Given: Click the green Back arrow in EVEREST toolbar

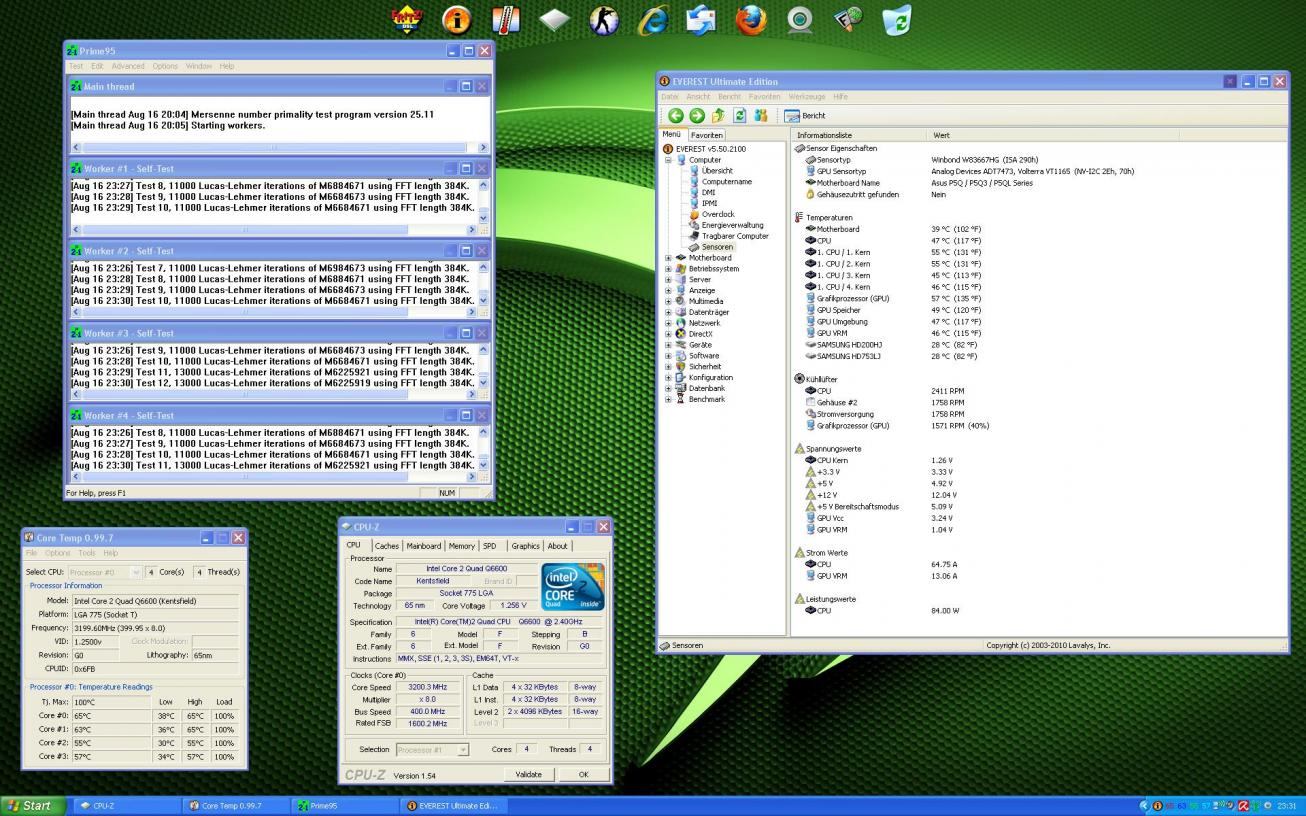Looking at the screenshot, I should [x=676, y=116].
